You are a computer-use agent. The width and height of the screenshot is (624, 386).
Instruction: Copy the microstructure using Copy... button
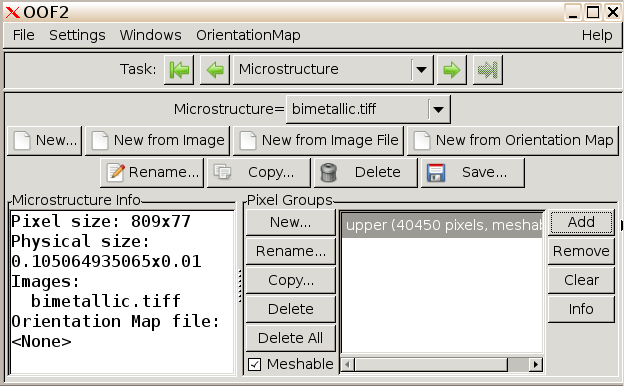259,172
